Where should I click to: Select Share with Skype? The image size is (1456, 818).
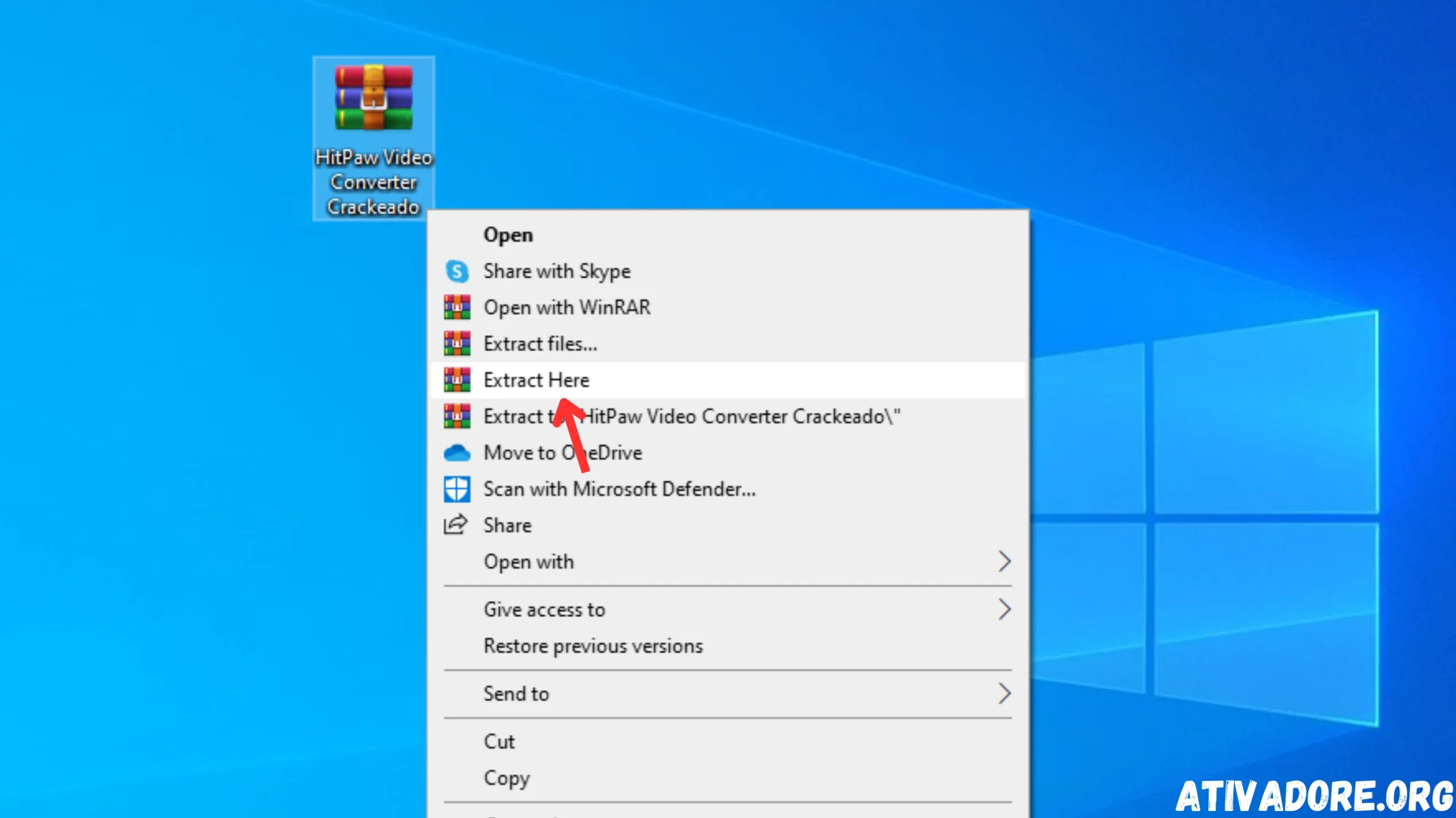[728, 271]
